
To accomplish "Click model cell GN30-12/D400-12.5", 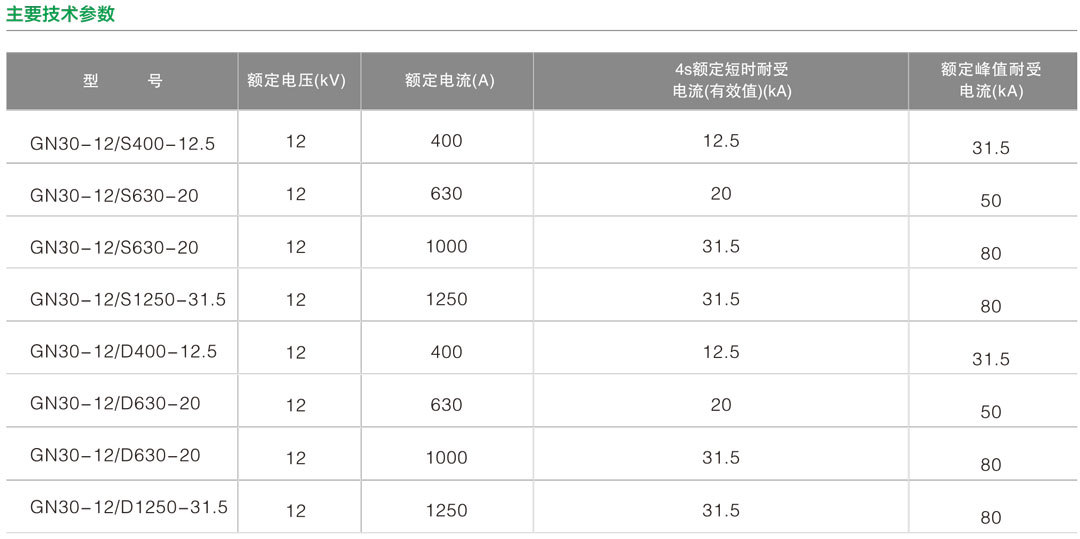I will 123,352.
